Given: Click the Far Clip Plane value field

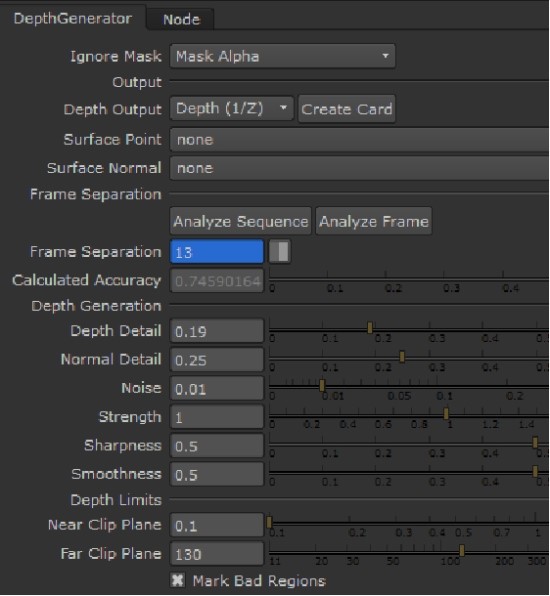Looking at the screenshot, I should pos(217,554).
